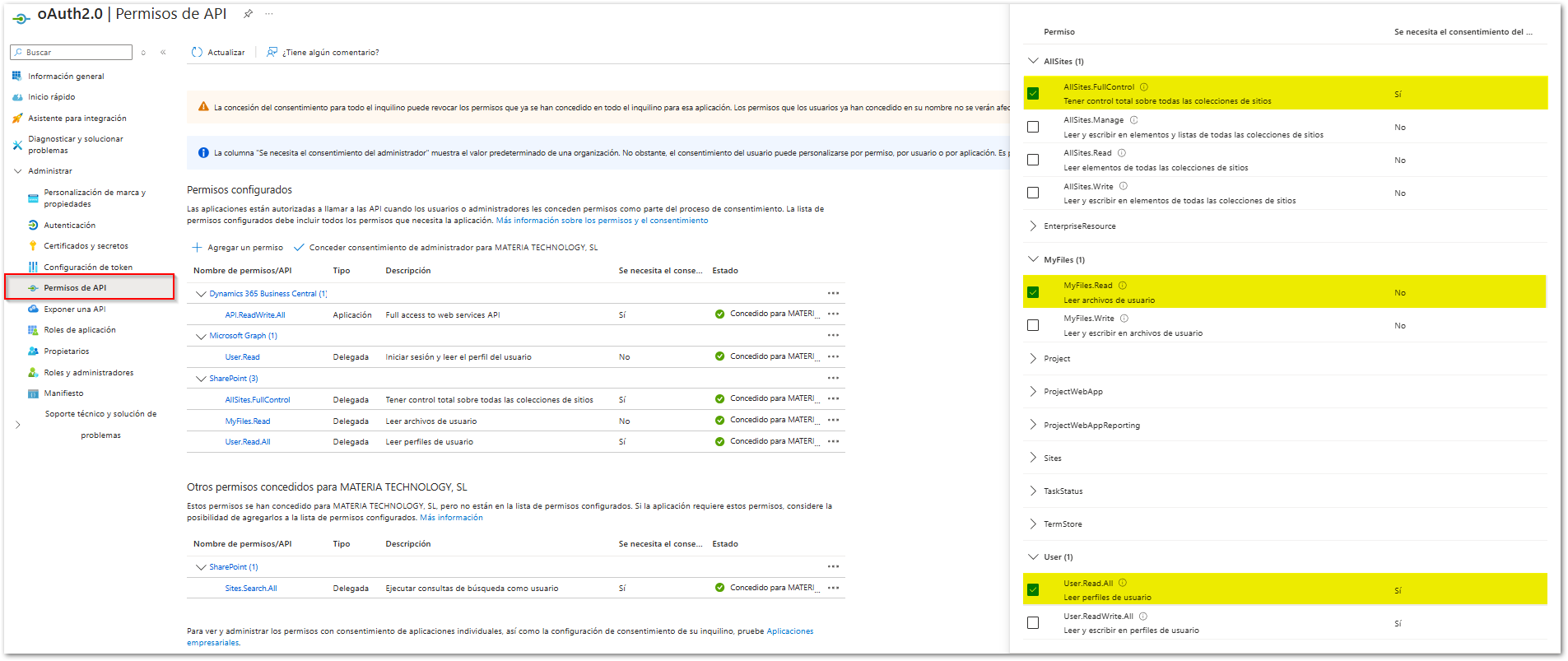Viewport: 1568px width, 661px height.
Task: Uncheck the AllSites.FullControl permission checkbox
Action: [1033, 94]
